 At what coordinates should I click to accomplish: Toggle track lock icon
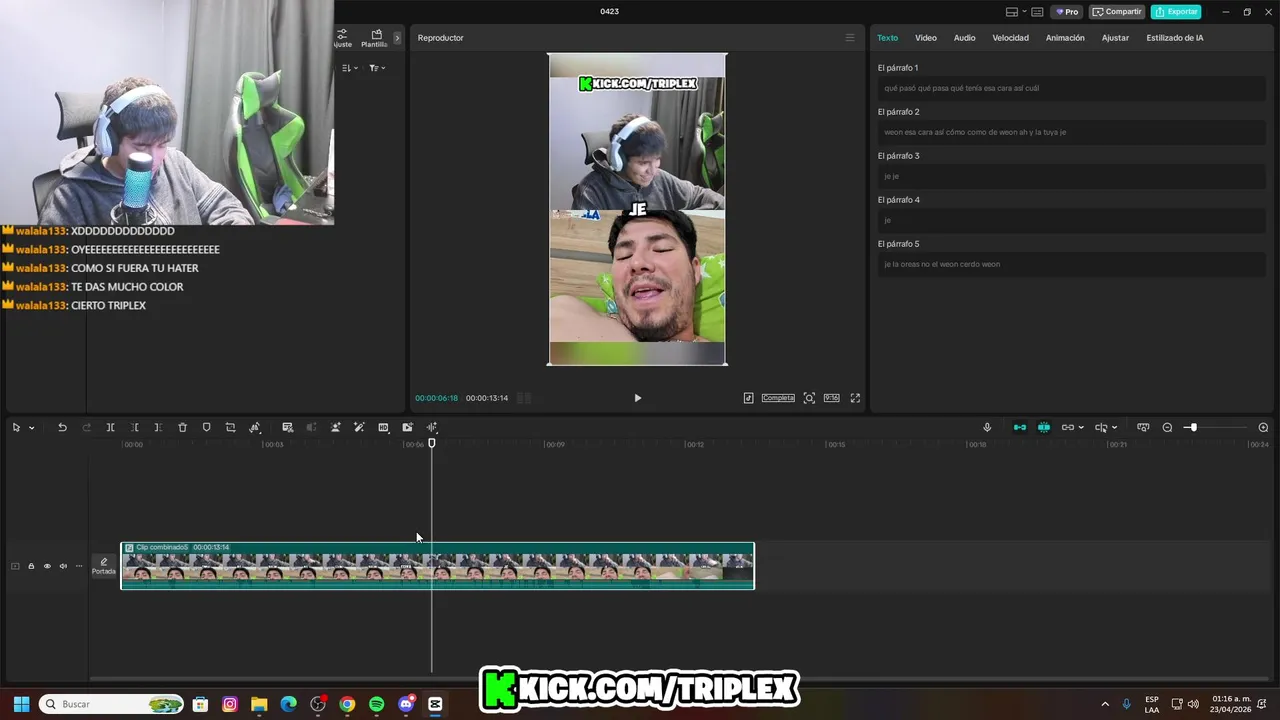31,566
